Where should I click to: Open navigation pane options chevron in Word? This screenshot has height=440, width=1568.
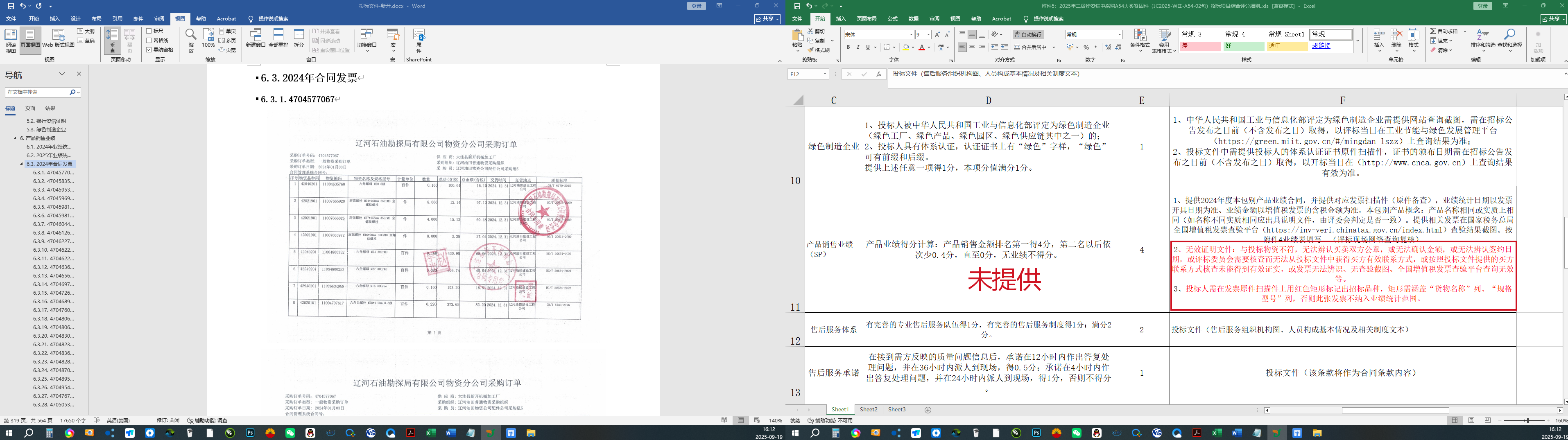click(61, 74)
